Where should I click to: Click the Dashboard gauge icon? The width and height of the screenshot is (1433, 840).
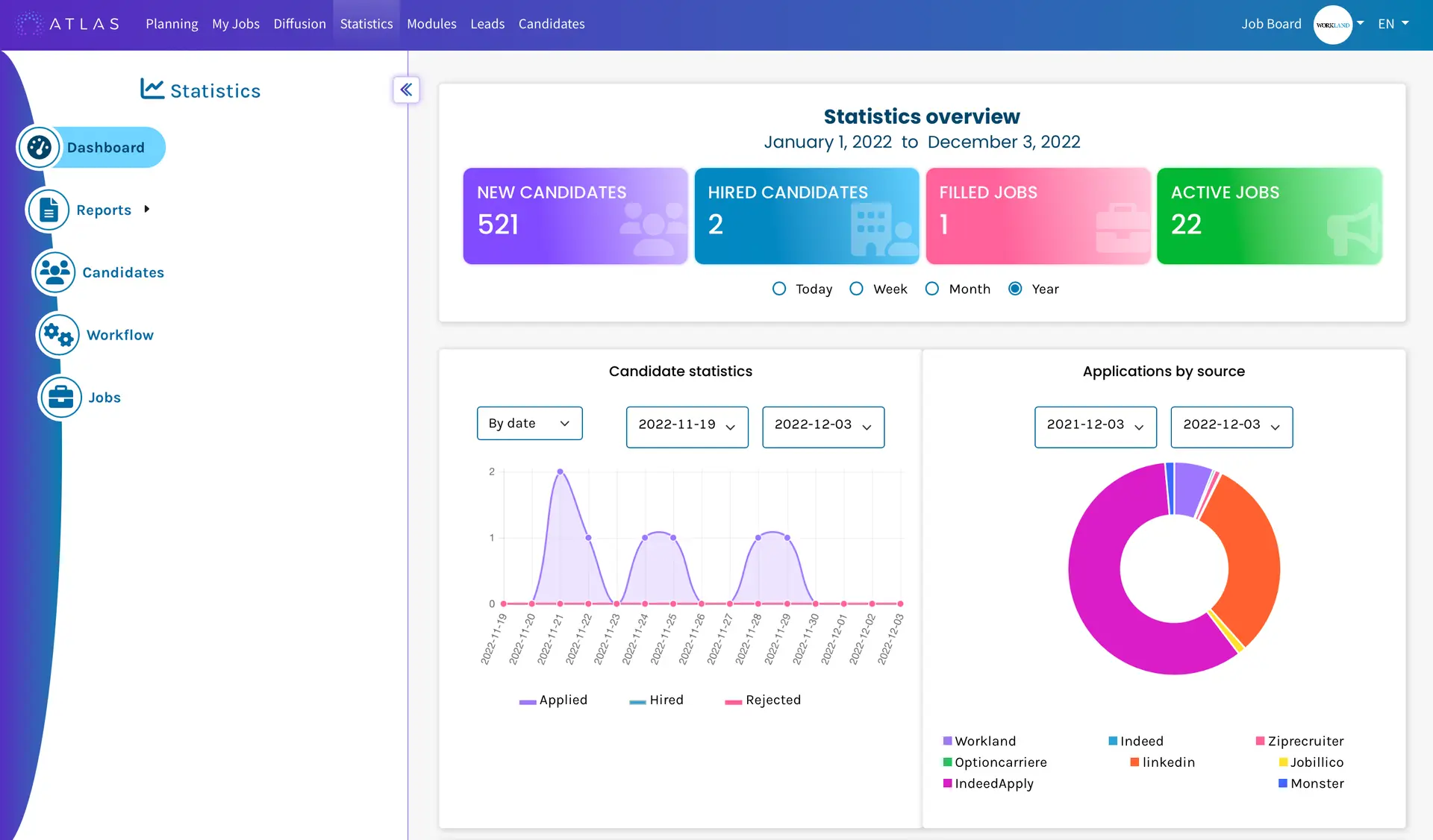tap(39, 148)
